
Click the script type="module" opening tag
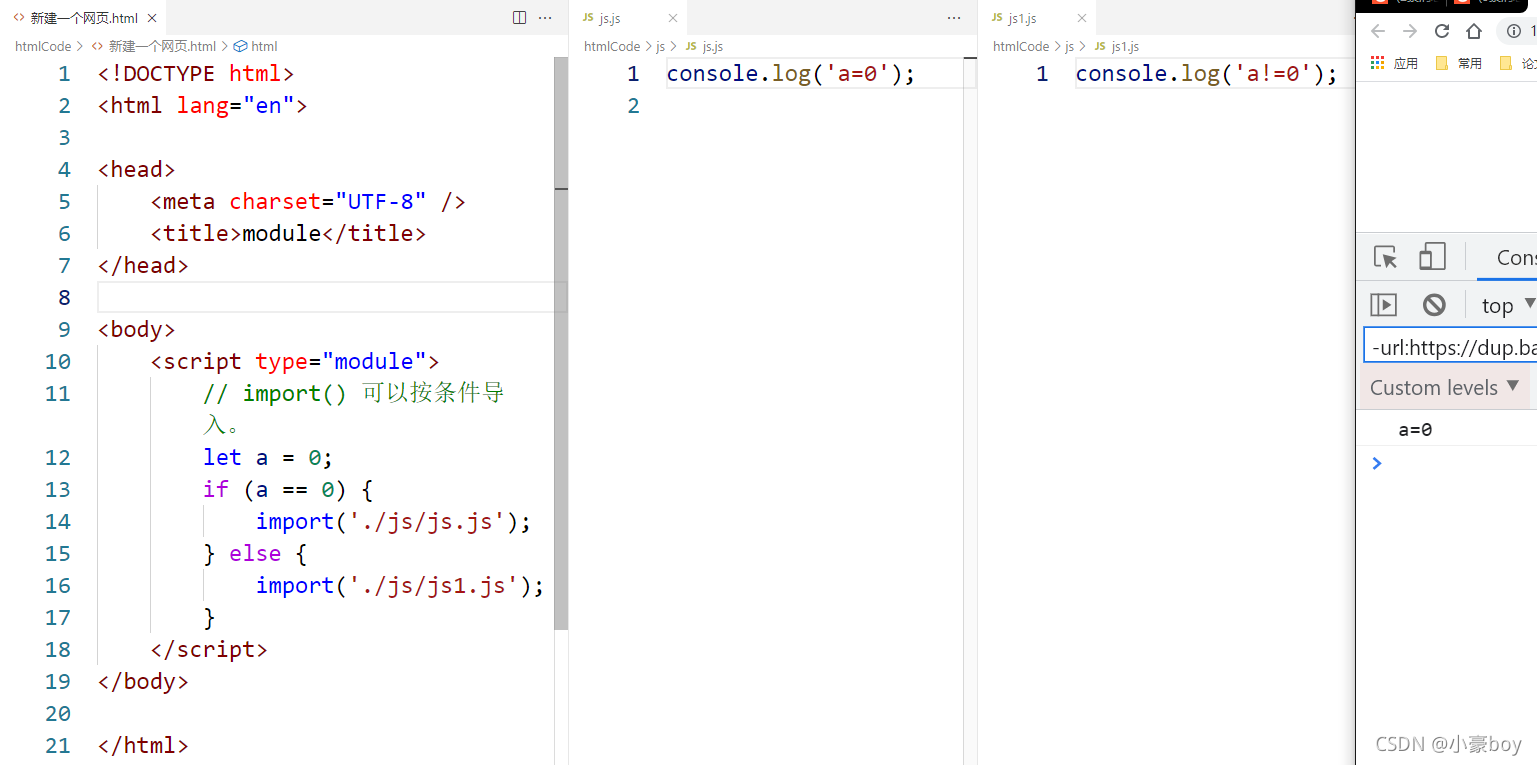[295, 361]
